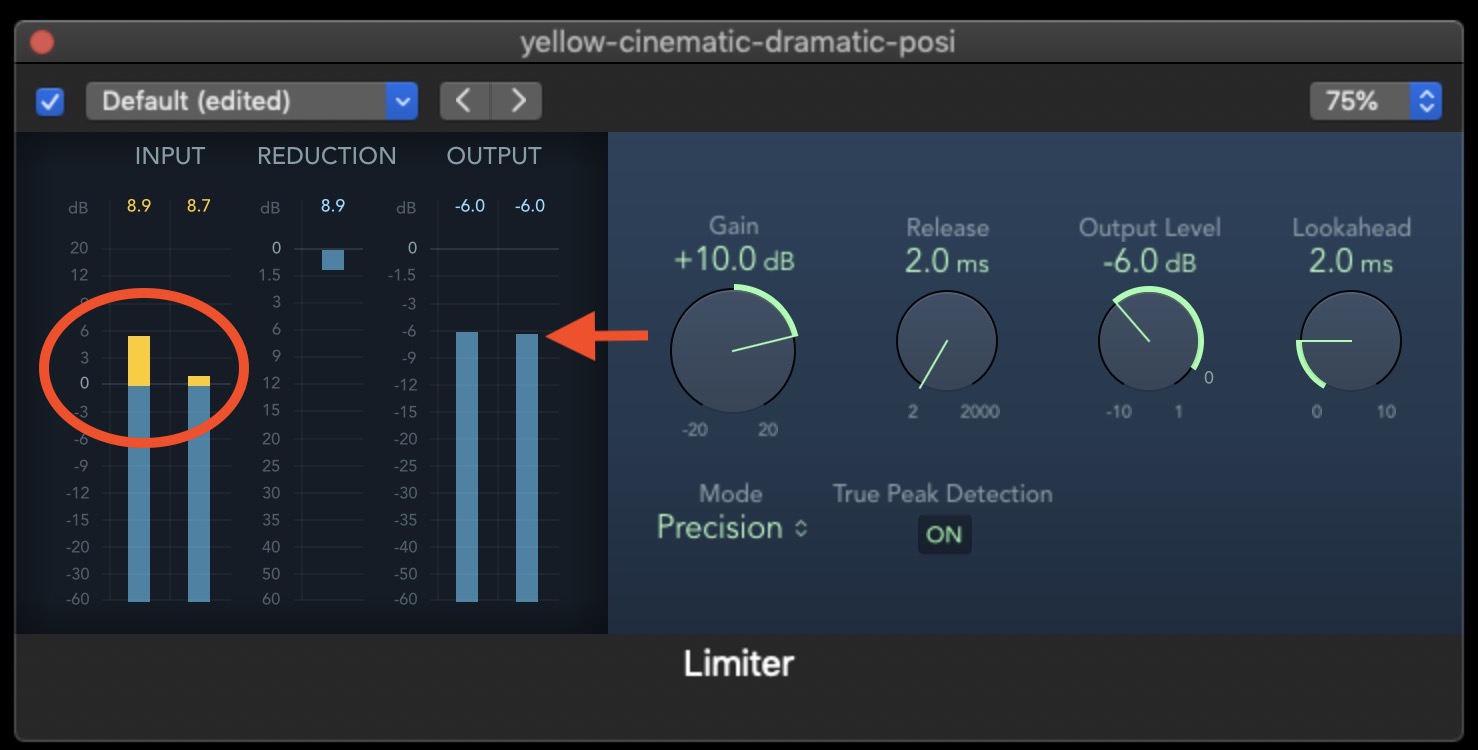Viewport: 1478px width, 750px height.
Task: Click the yellow-cinematic-dramatic-posi title bar
Action: [738, 41]
